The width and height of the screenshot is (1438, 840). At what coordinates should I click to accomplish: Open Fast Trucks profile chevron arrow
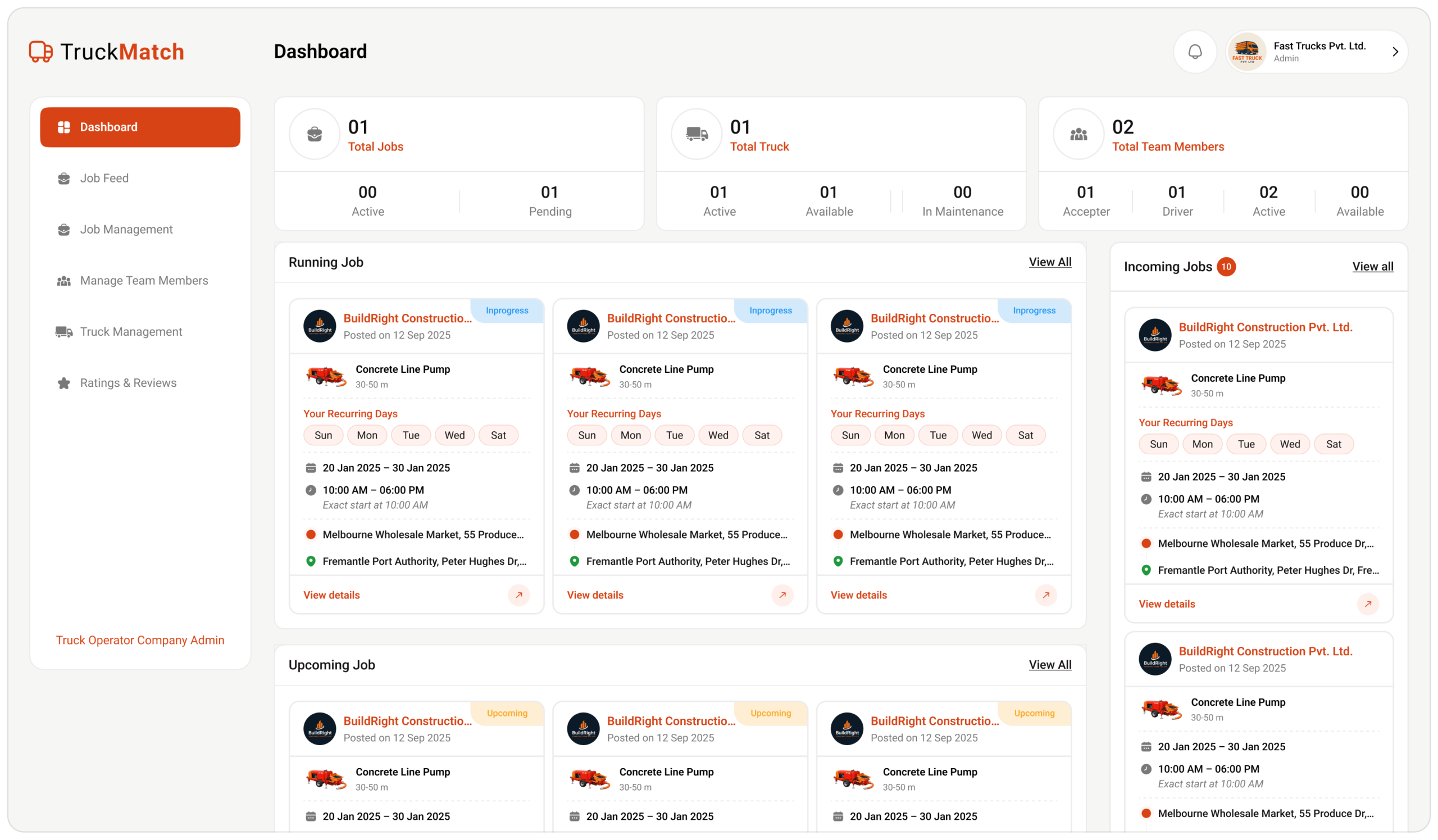click(1395, 52)
